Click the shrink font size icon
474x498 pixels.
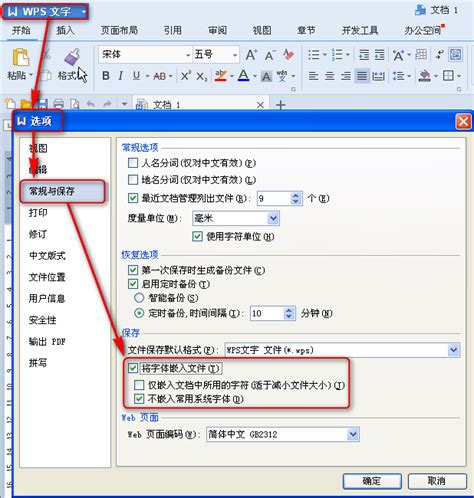270,55
